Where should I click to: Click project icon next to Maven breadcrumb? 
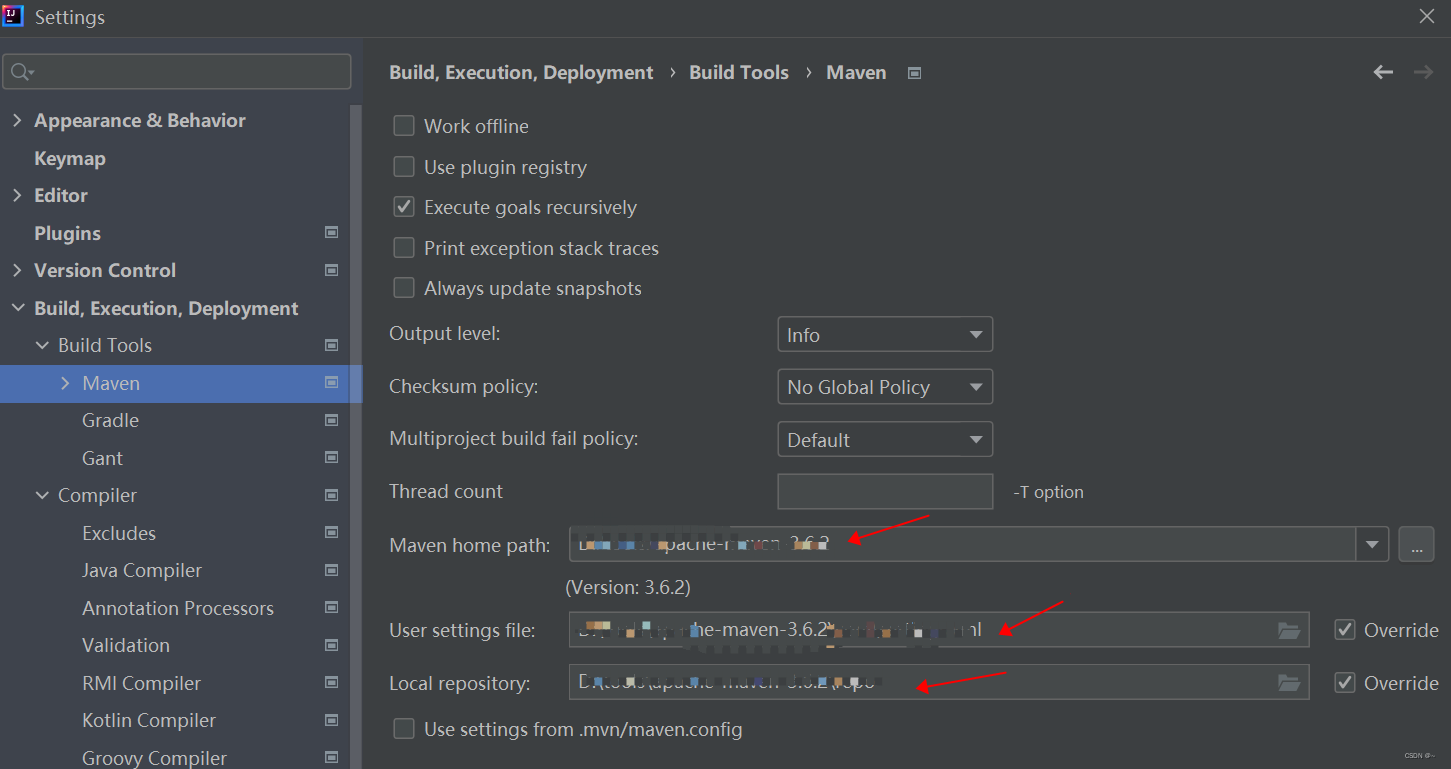tap(914, 73)
